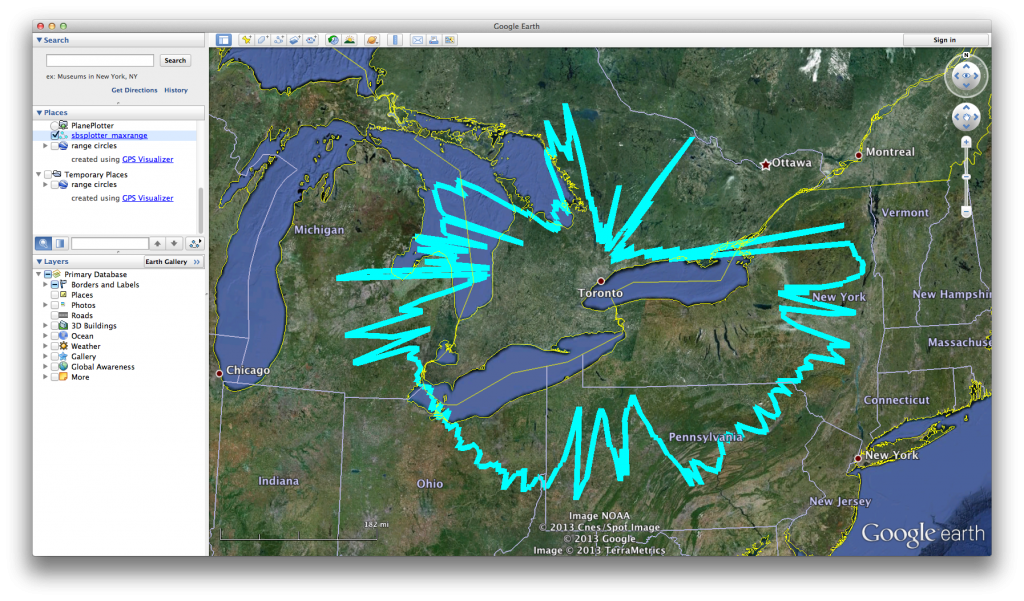Open the search History link
The width and height of the screenshot is (1024, 601).
pos(176,90)
